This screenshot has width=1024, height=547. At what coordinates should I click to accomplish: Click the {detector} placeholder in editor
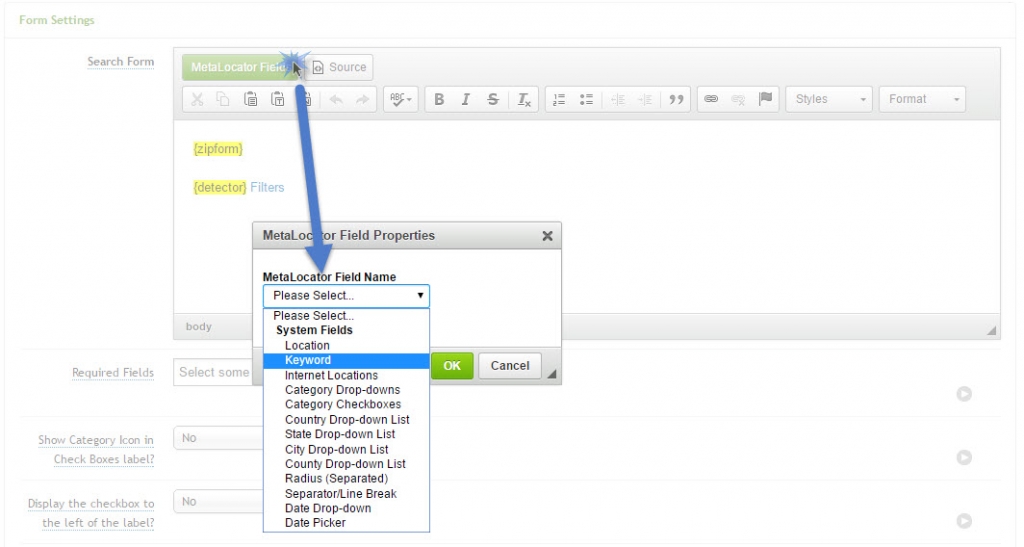220,187
